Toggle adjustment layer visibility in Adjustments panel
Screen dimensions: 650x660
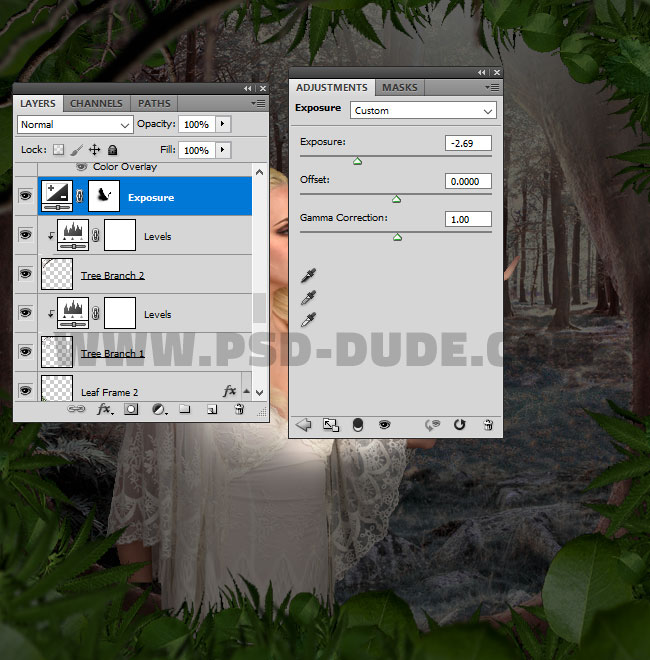[384, 425]
